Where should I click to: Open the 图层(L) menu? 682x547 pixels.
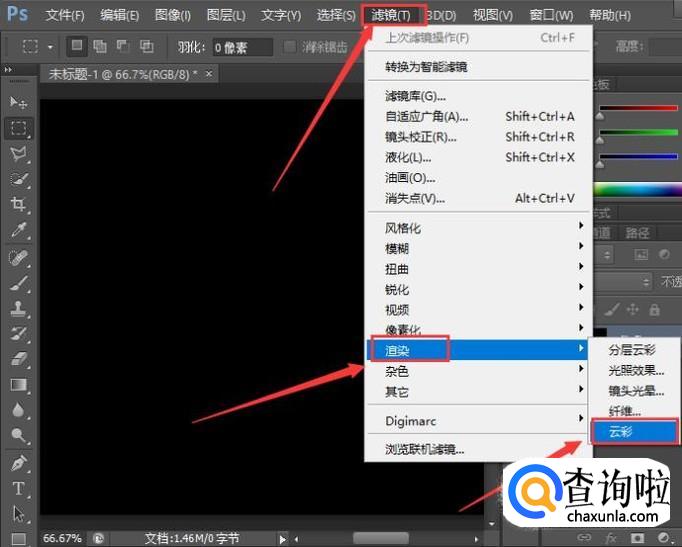(x=226, y=16)
